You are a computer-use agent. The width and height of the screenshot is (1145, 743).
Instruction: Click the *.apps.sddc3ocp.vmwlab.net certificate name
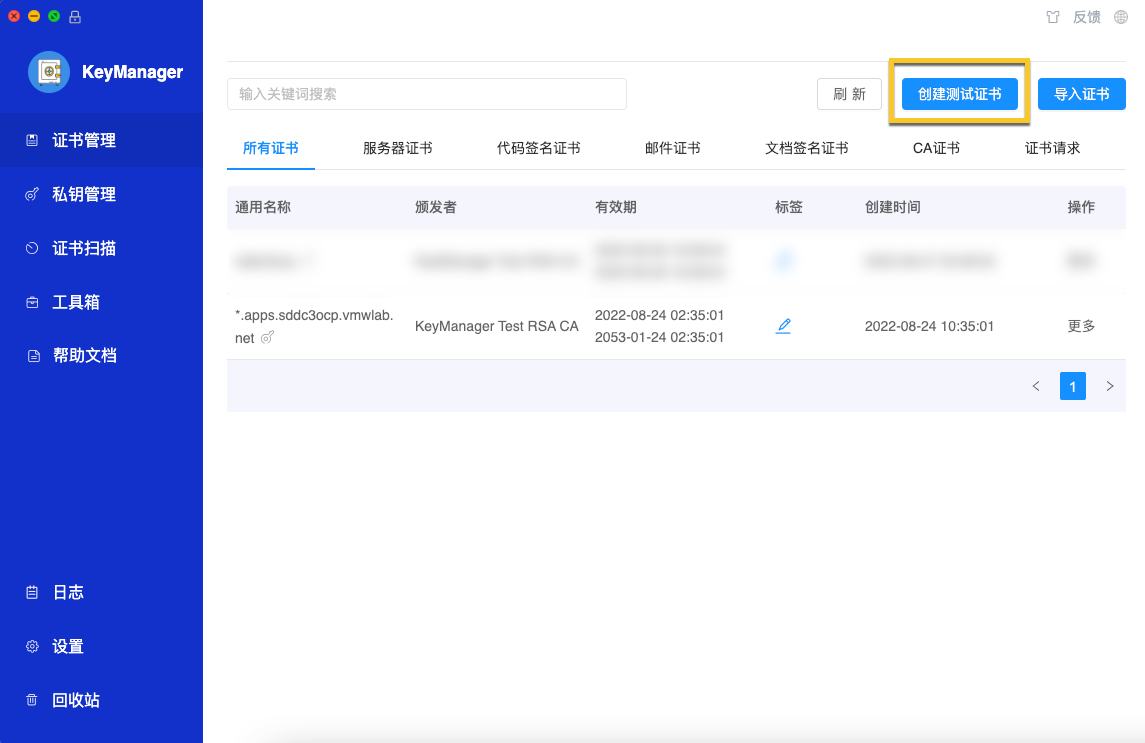(314, 326)
